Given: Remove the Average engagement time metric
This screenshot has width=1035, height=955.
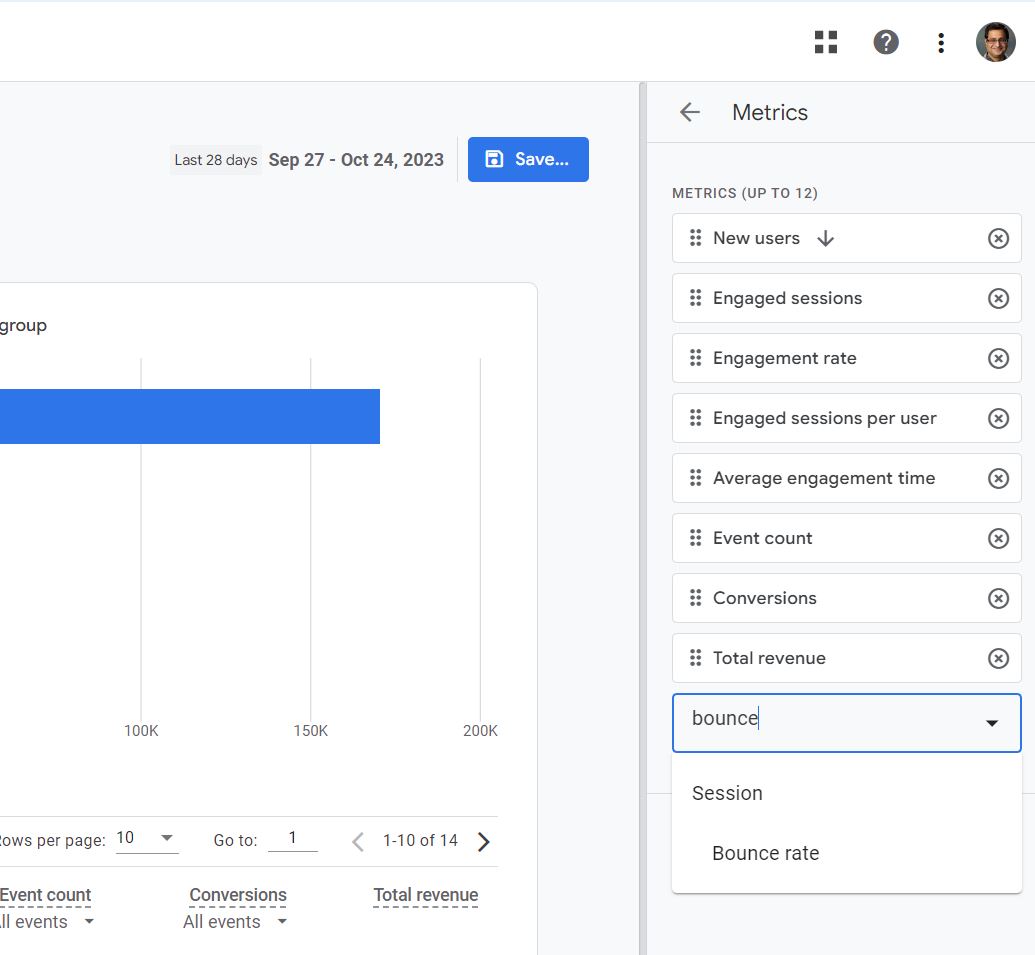Looking at the screenshot, I should 998,478.
